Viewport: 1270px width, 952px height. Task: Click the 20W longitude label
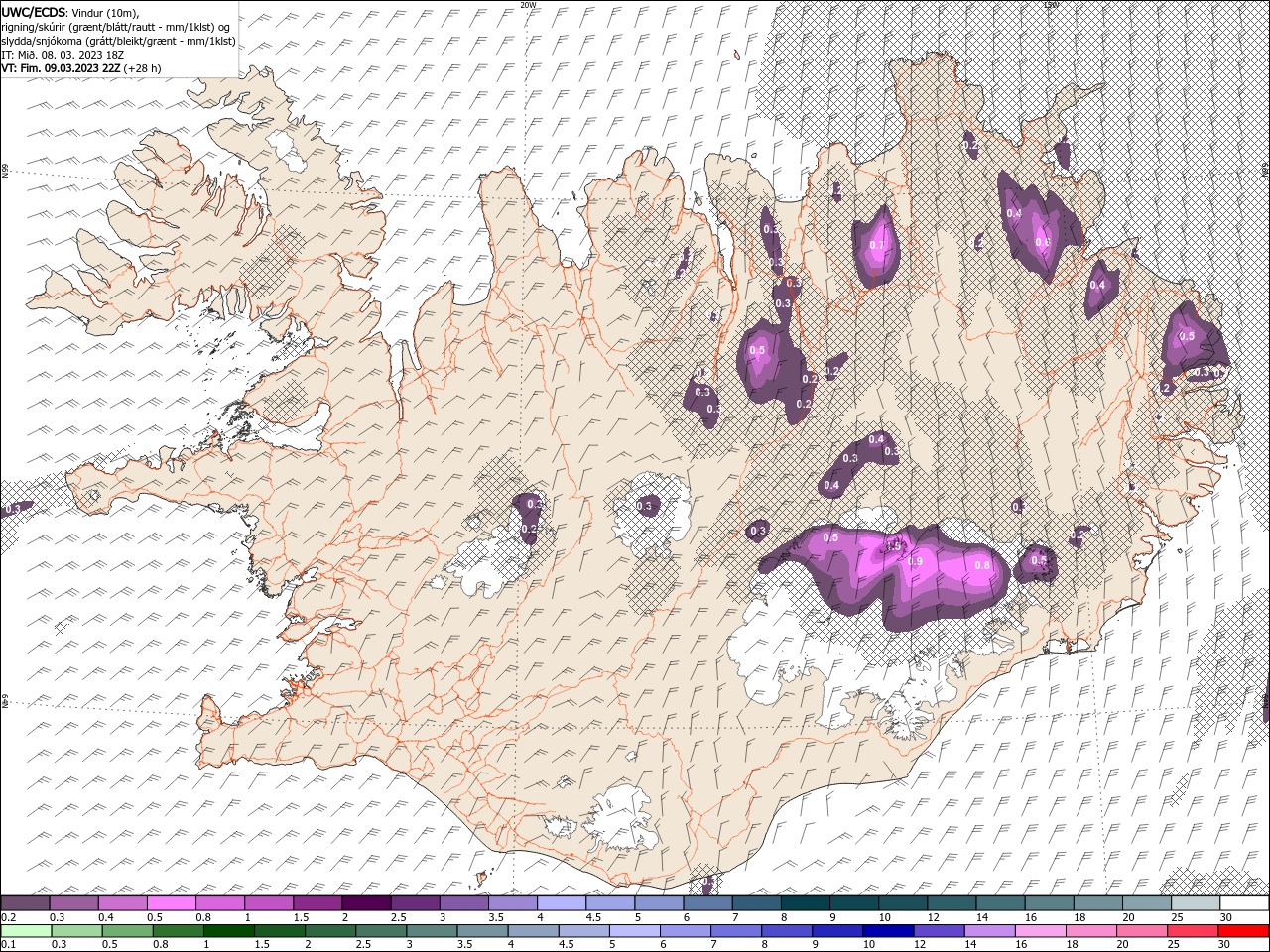528,5
